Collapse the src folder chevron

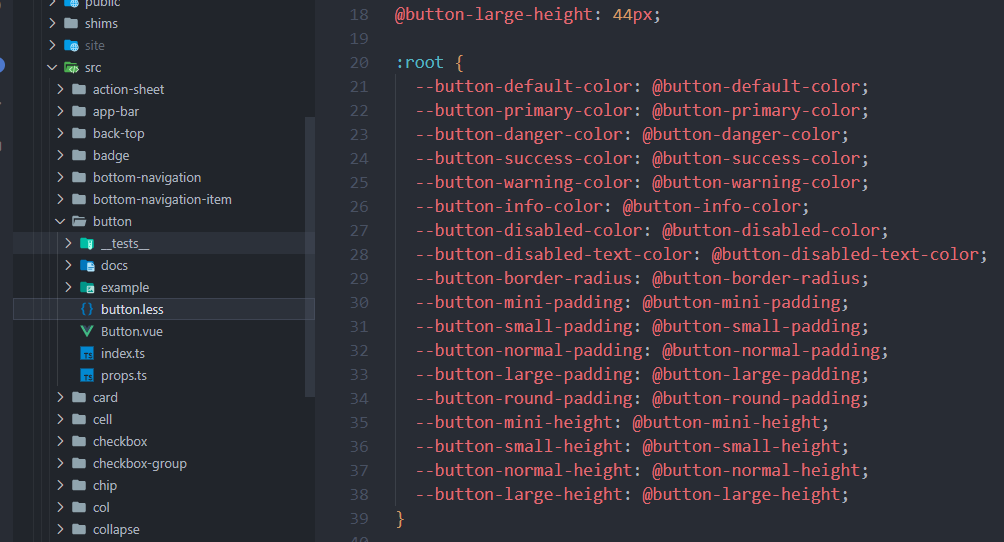(52, 67)
